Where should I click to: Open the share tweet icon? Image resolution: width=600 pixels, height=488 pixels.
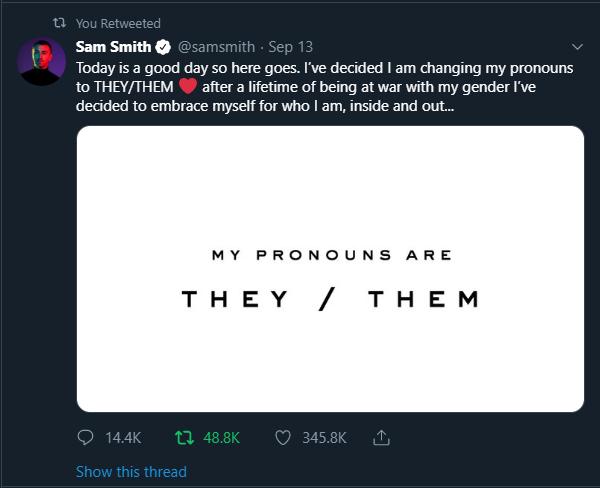point(381,437)
